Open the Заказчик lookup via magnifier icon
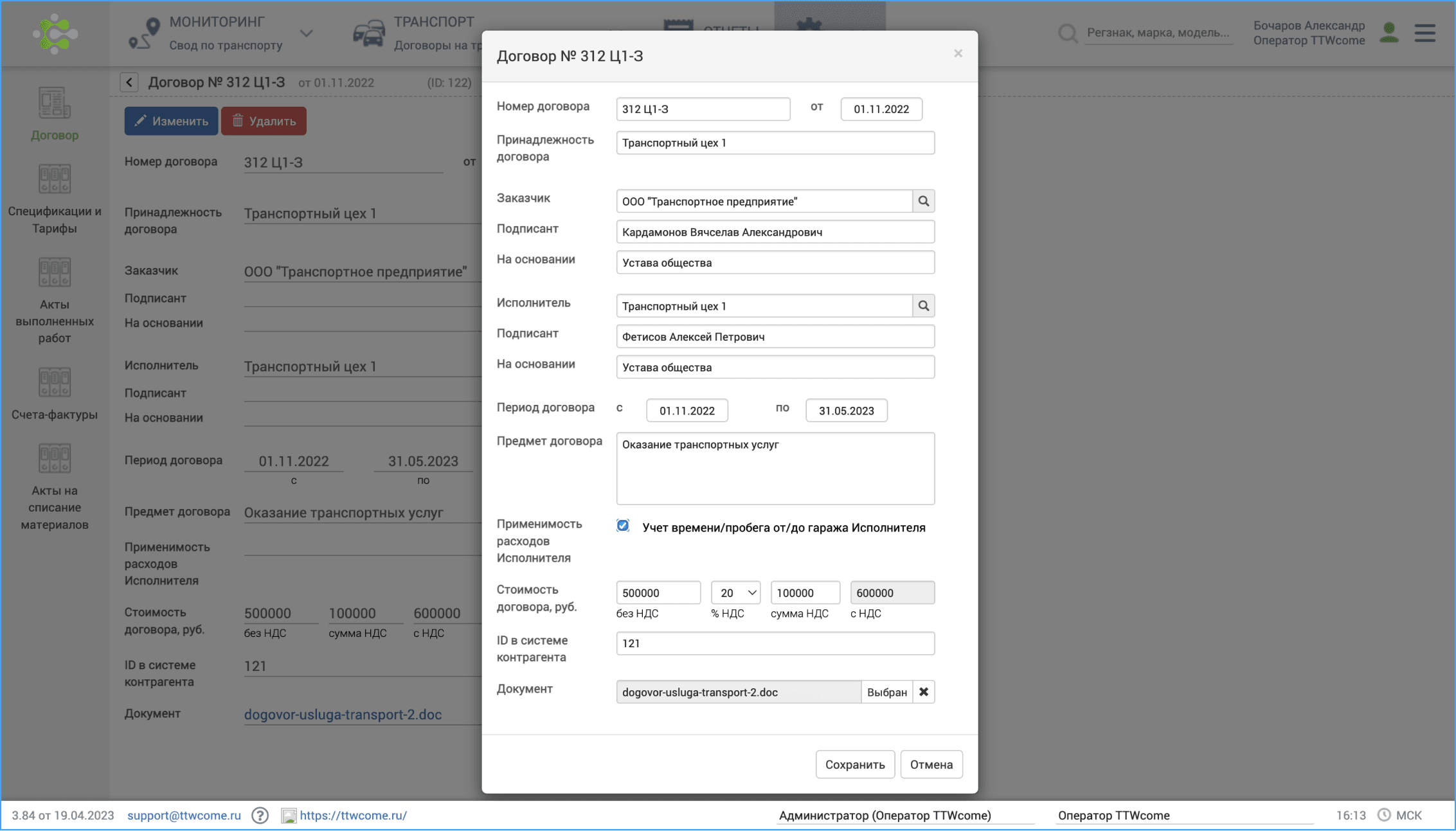 click(924, 201)
